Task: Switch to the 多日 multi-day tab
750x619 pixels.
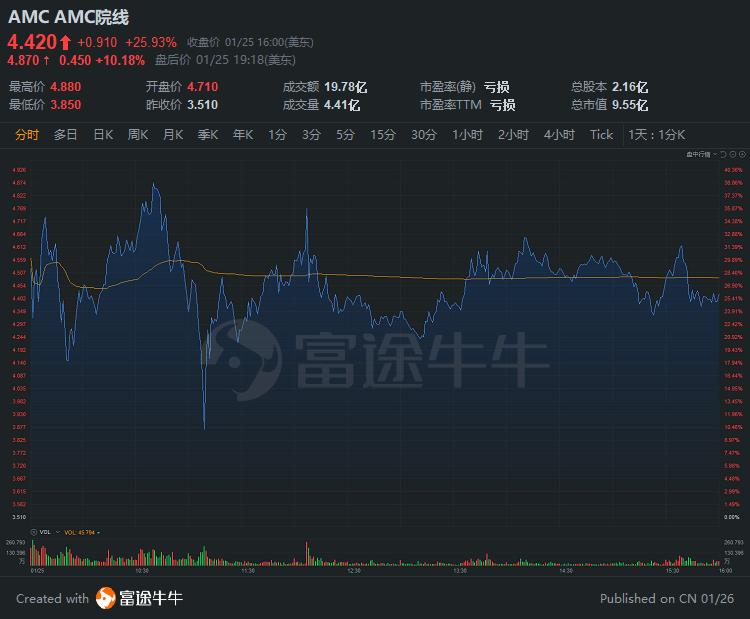Action: pos(66,135)
